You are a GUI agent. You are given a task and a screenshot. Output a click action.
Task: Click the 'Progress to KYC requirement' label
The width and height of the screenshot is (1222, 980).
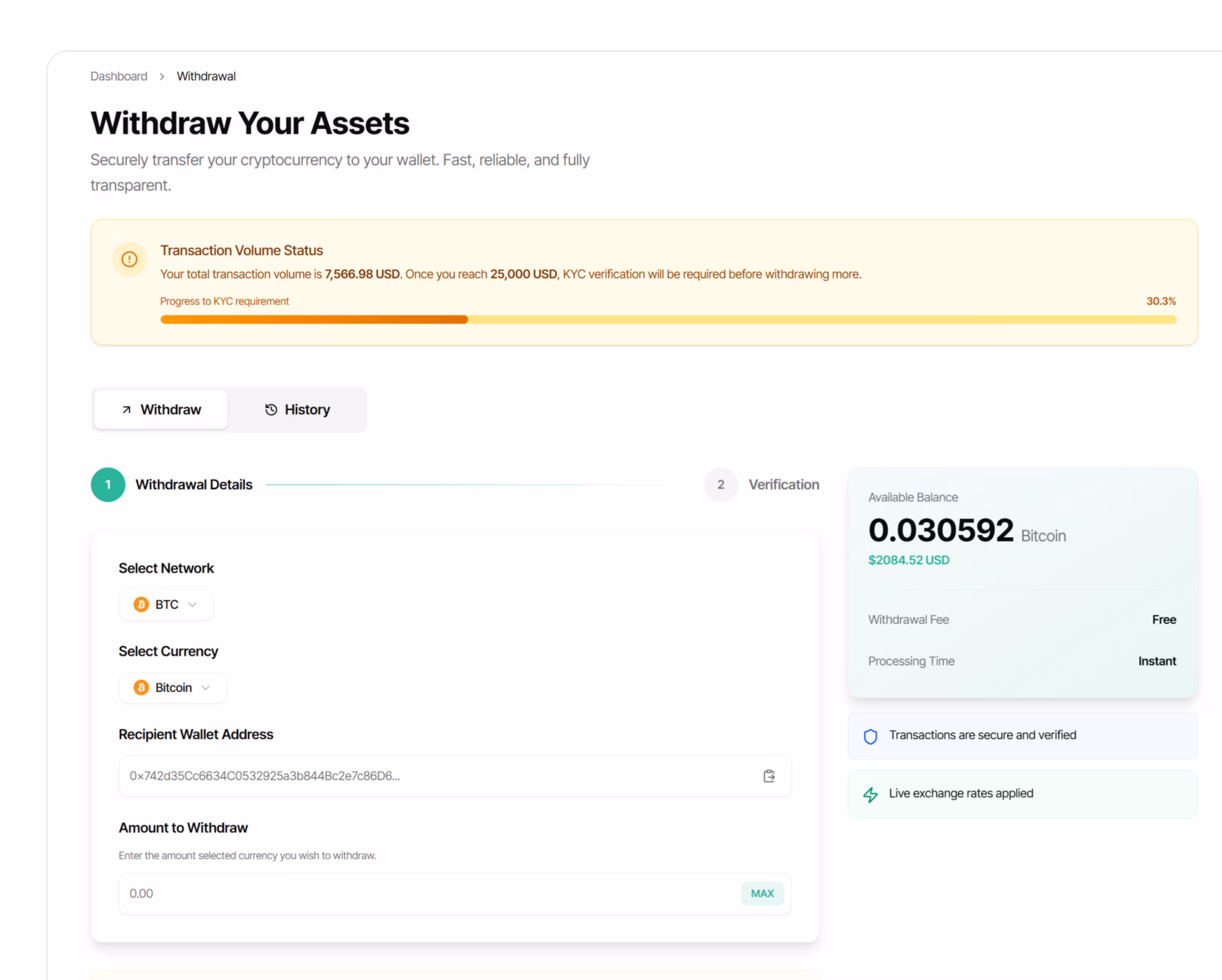coord(224,301)
